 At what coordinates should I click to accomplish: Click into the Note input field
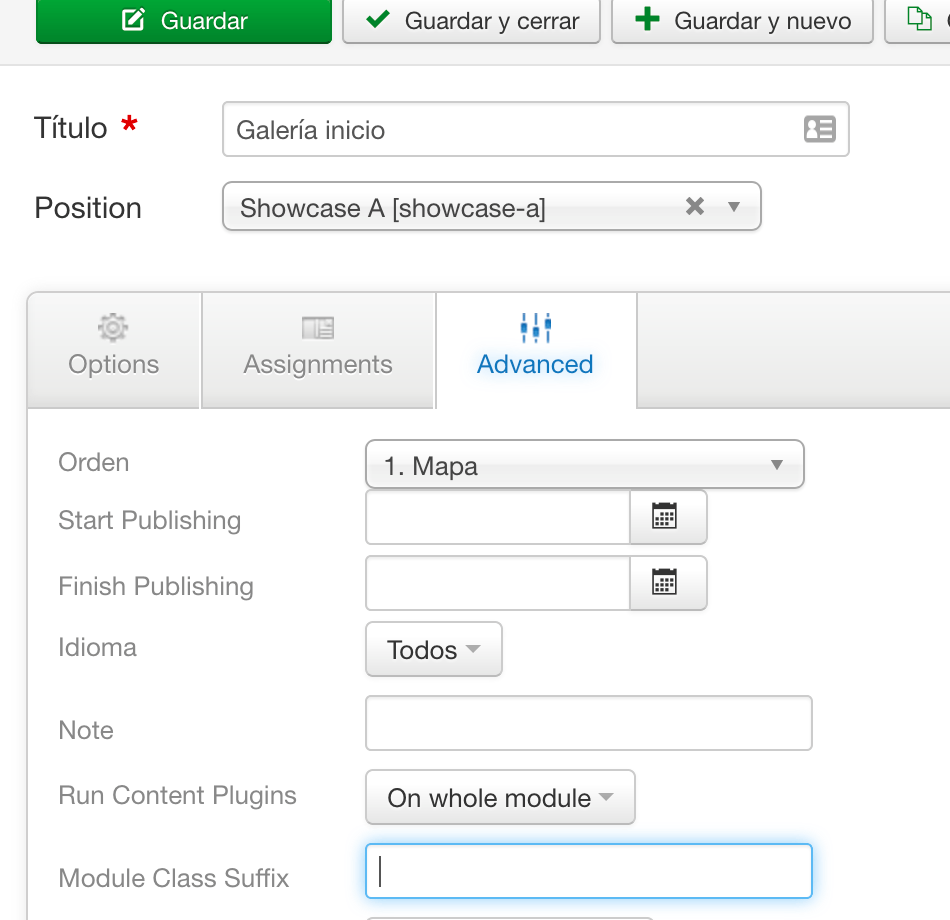589,723
